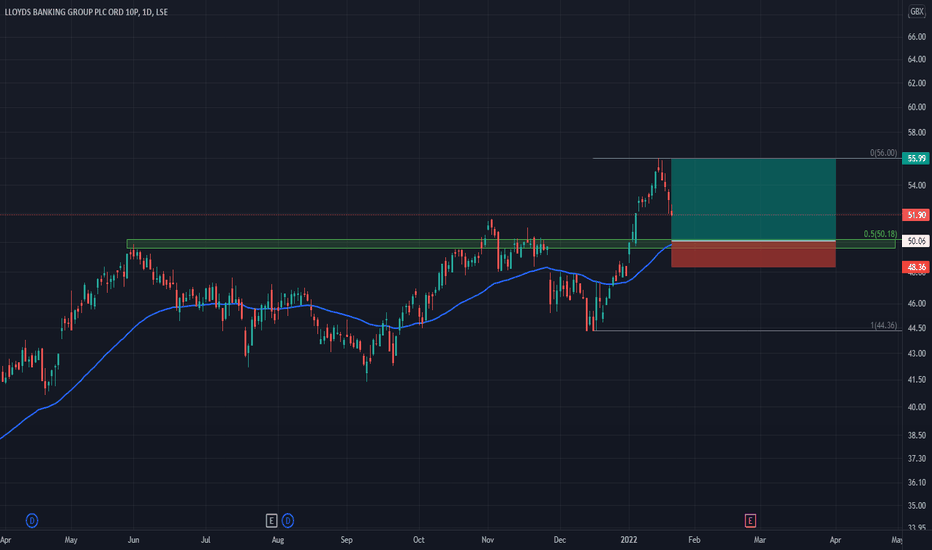
Task: Click the Jun label on the time axis
Action: pos(133,540)
